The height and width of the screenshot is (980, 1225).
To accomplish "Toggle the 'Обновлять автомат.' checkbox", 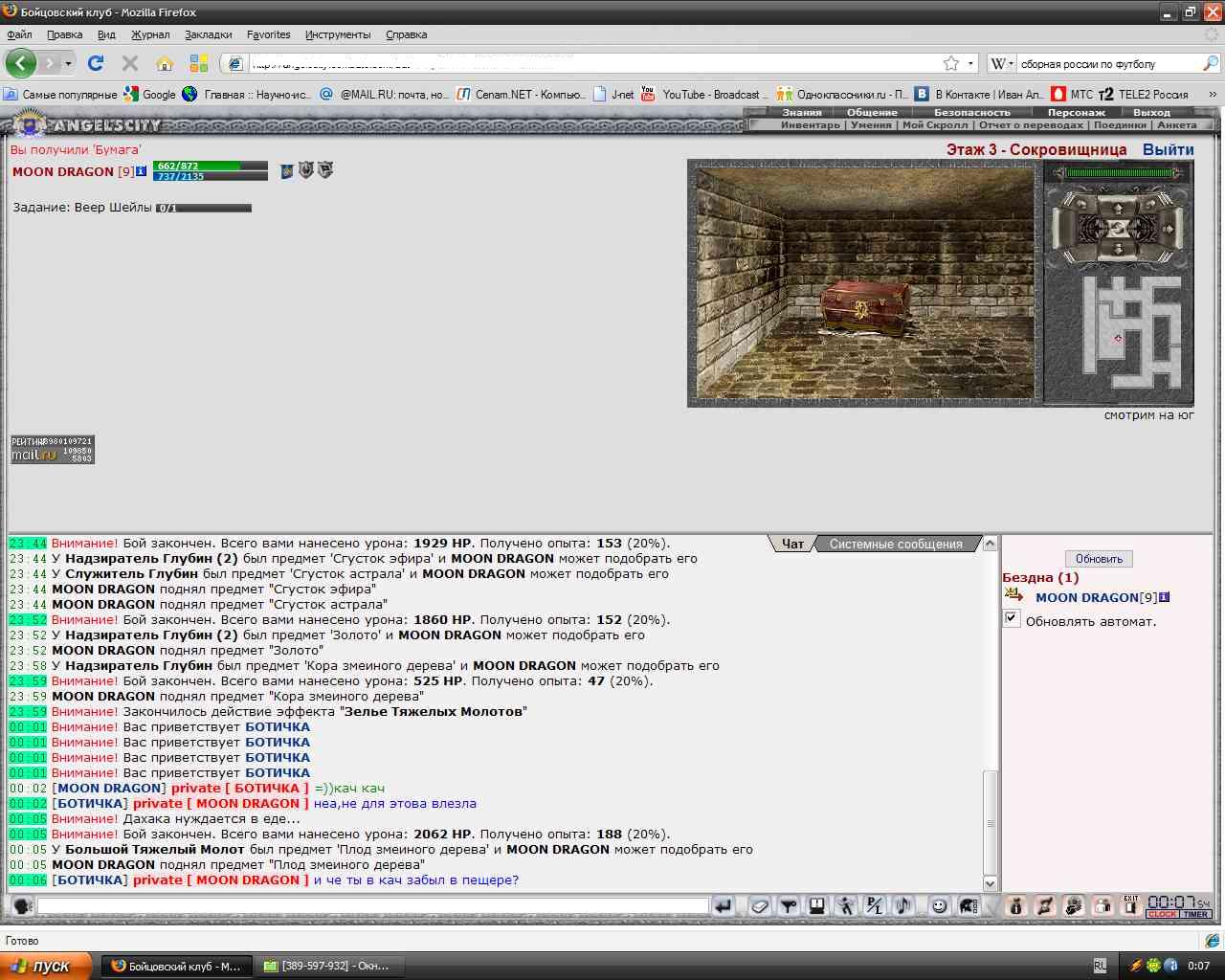I will [1012, 619].
